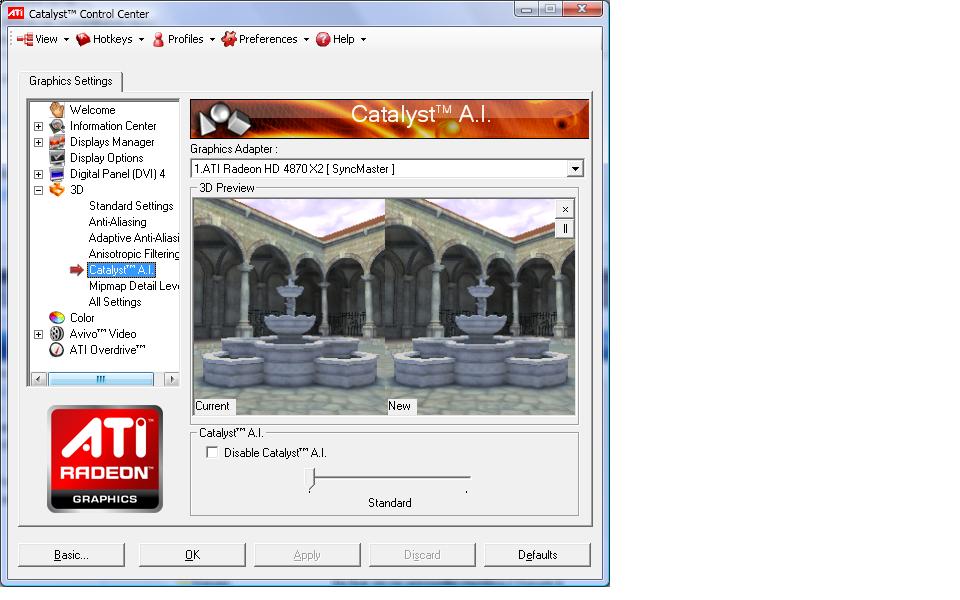
Task: Click the Display Options icon
Action: [x=57, y=158]
